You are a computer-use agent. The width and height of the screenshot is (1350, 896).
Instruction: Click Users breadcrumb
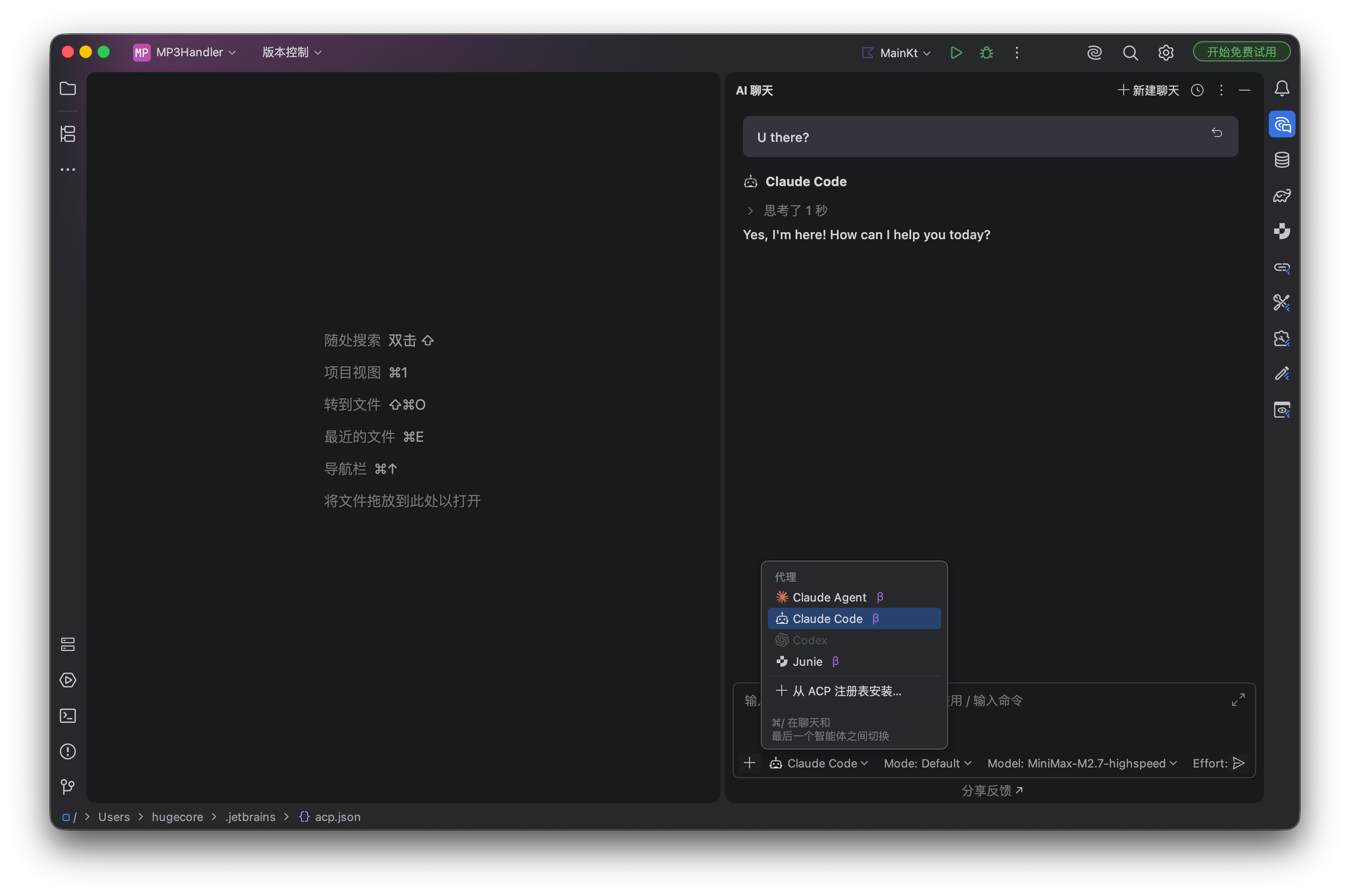click(x=114, y=817)
